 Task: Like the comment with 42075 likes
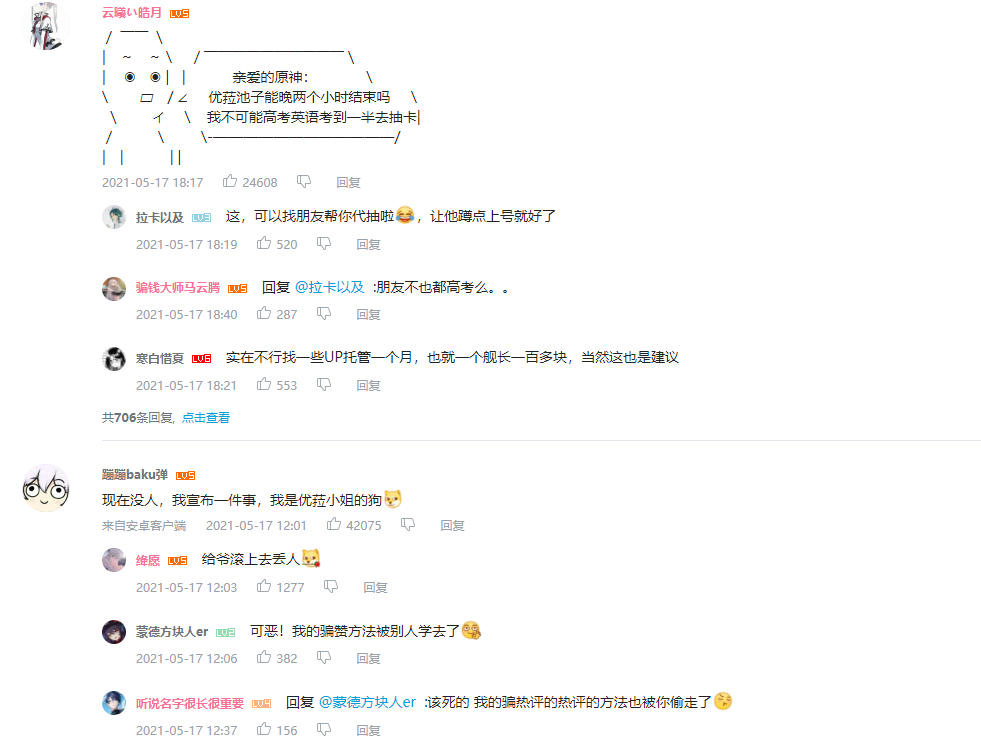coord(334,524)
